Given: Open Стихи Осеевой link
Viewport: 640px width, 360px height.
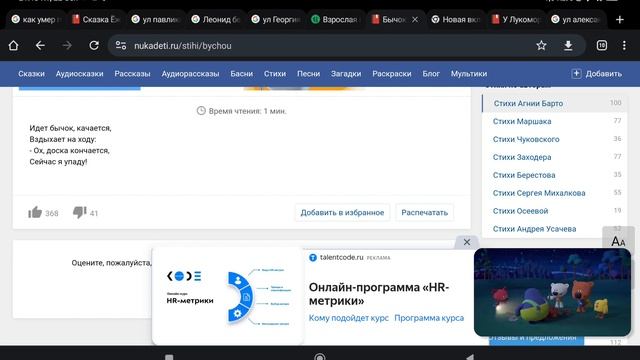Looking at the screenshot, I should coord(520,211).
